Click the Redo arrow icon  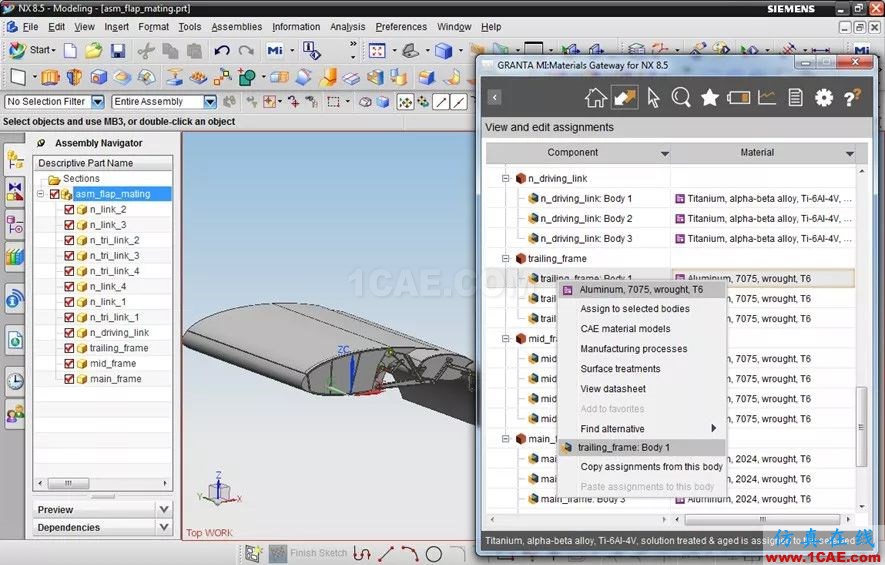246,51
